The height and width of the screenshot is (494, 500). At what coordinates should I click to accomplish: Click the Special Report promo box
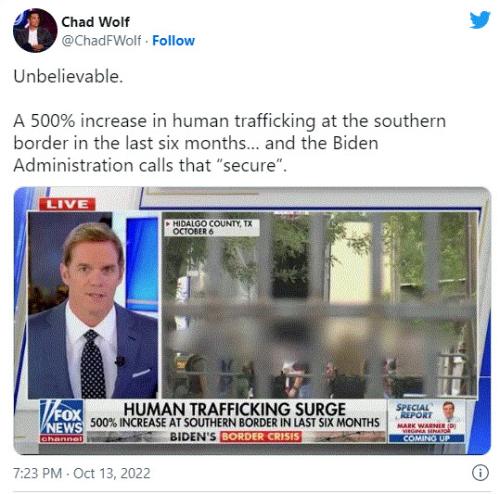point(426,421)
